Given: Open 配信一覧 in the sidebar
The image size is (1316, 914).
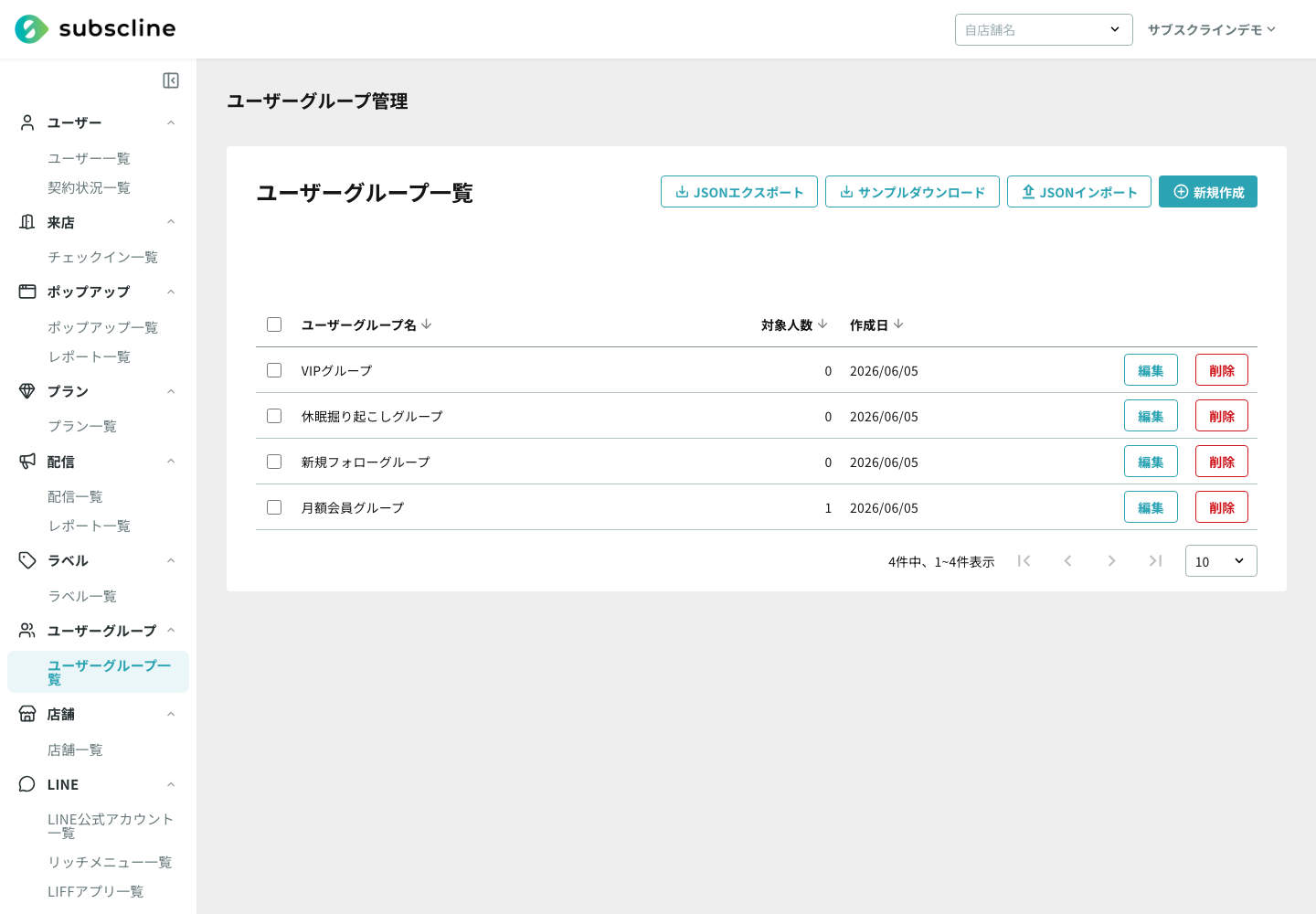Looking at the screenshot, I should [75, 496].
